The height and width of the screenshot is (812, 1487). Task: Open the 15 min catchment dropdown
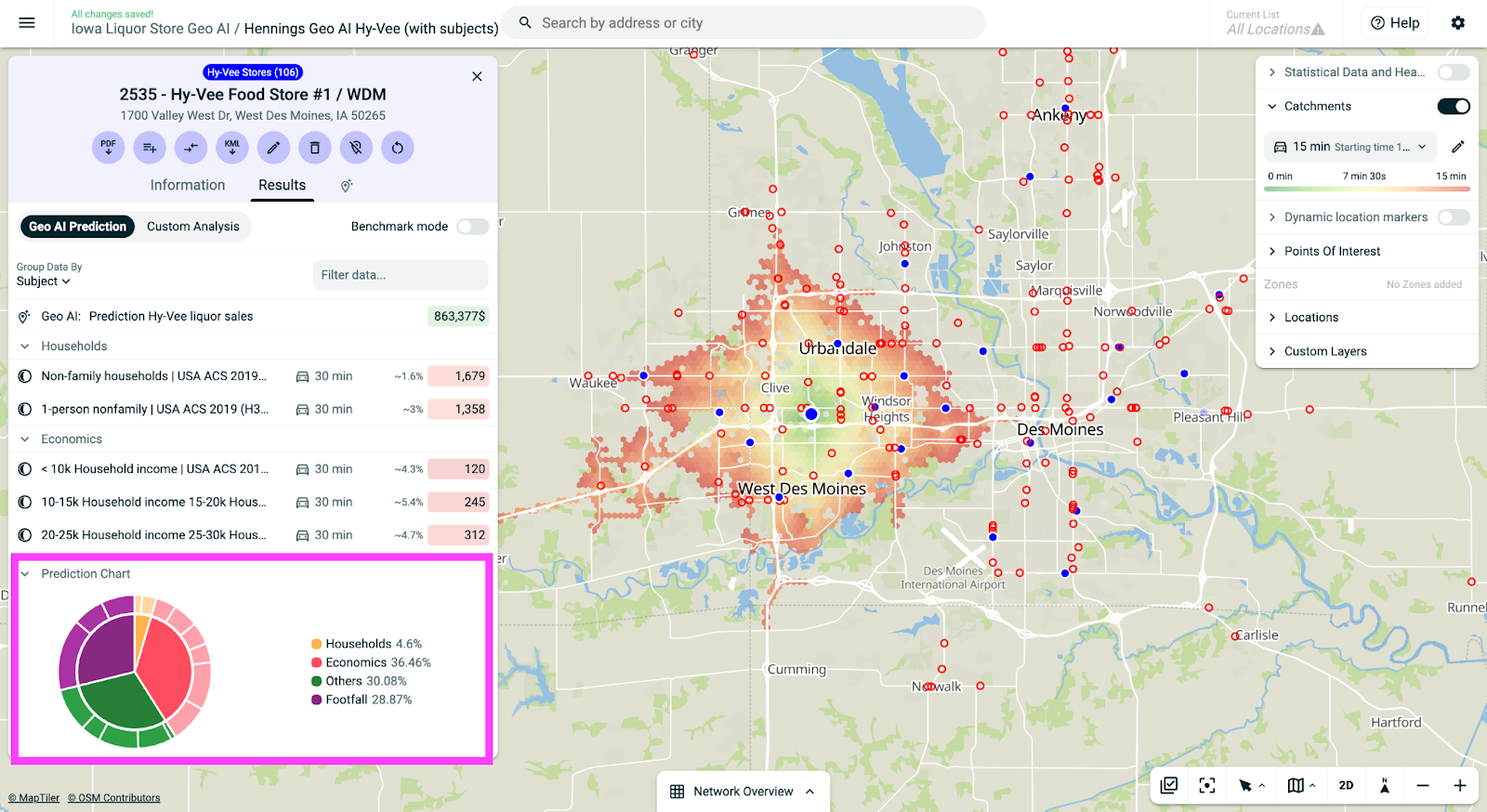[1350, 147]
